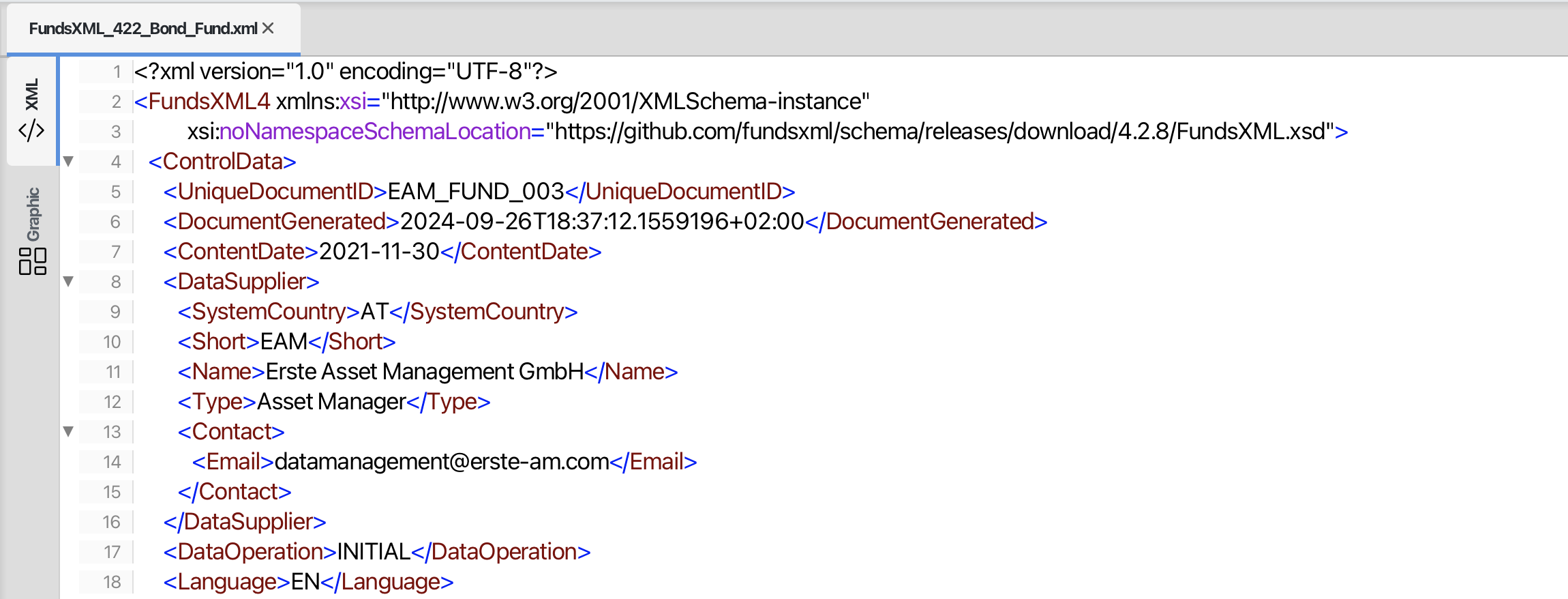Click the DataOperation value INITIAL
This screenshot has height=599, width=1568.
[x=374, y=552]
